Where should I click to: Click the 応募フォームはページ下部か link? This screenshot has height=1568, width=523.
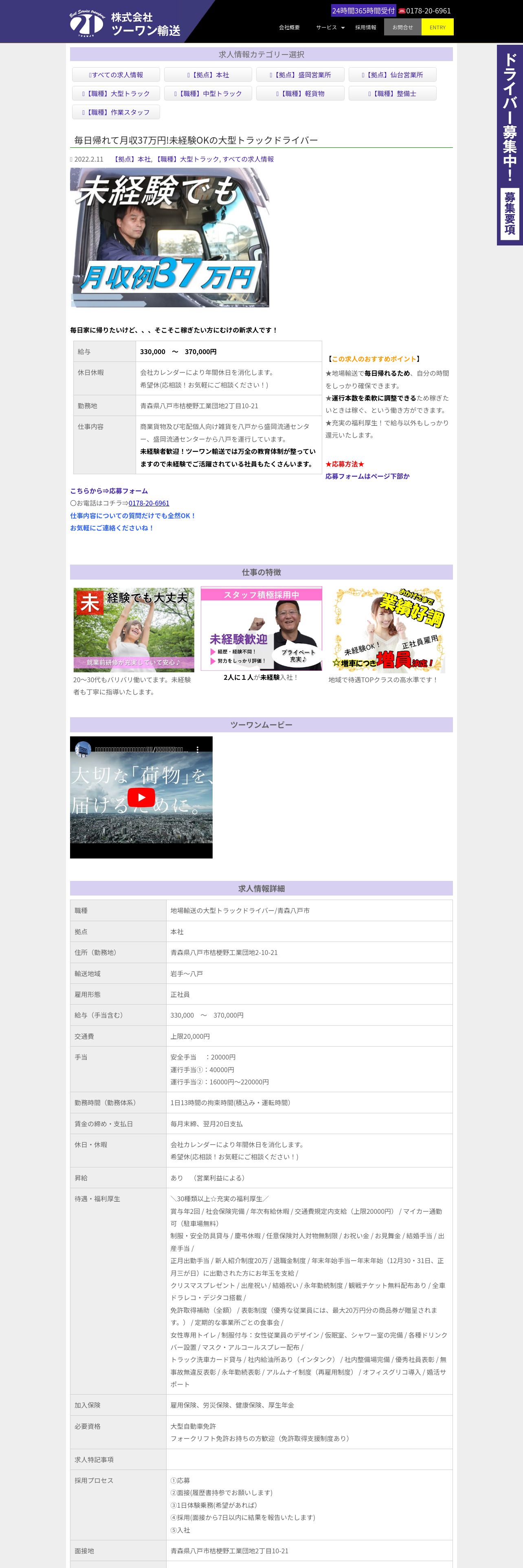(x=367, y=477)
